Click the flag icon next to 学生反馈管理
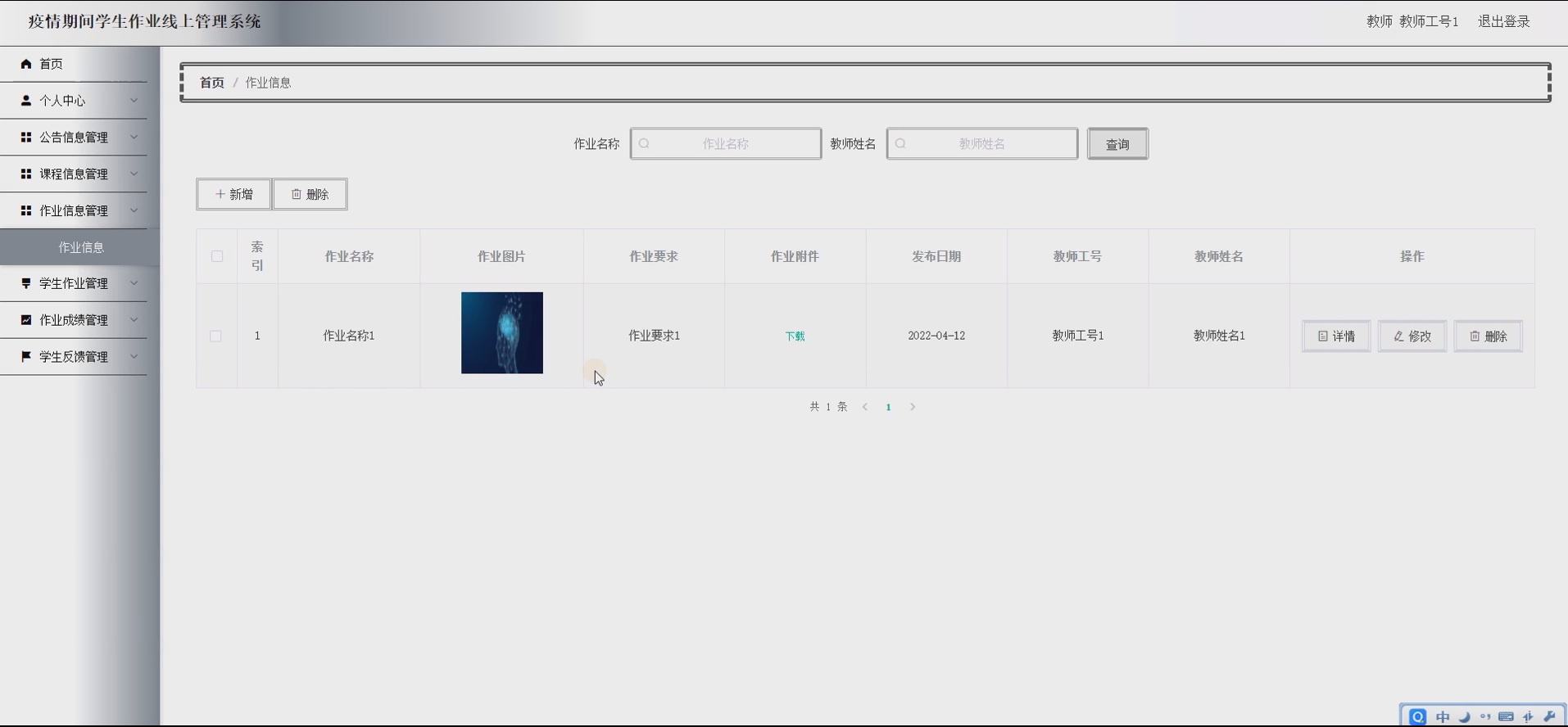This screenshot has height=727, width=1568. [x=26, y=357]
